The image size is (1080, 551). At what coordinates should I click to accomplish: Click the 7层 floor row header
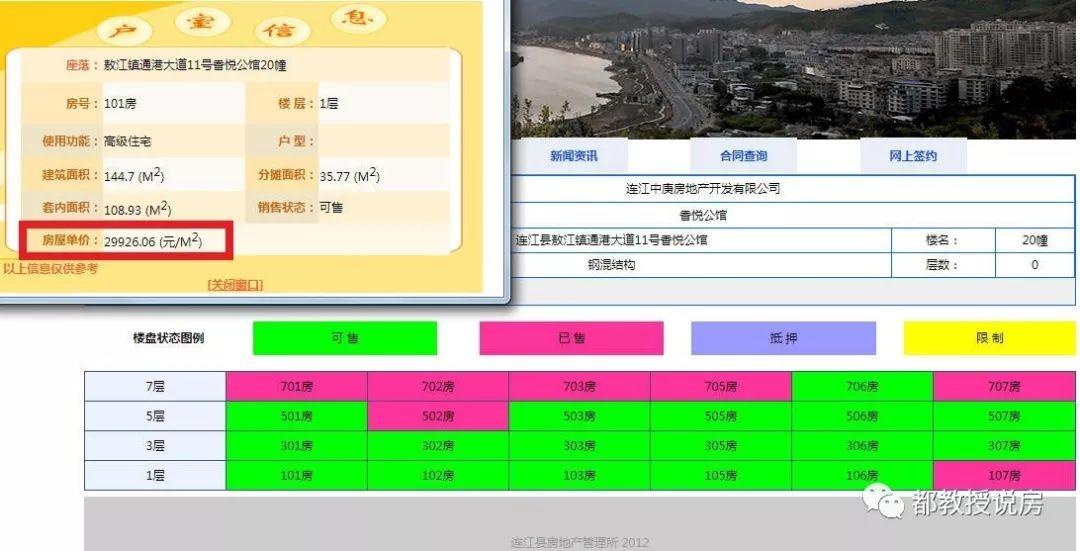tap(155, 386)
